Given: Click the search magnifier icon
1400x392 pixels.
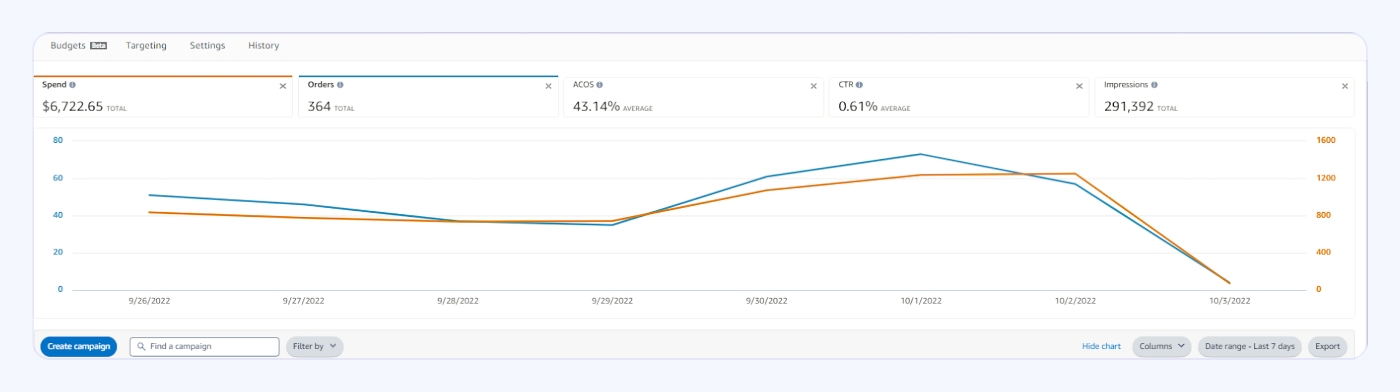Looking at the screenshot, I should pos(142,346).
